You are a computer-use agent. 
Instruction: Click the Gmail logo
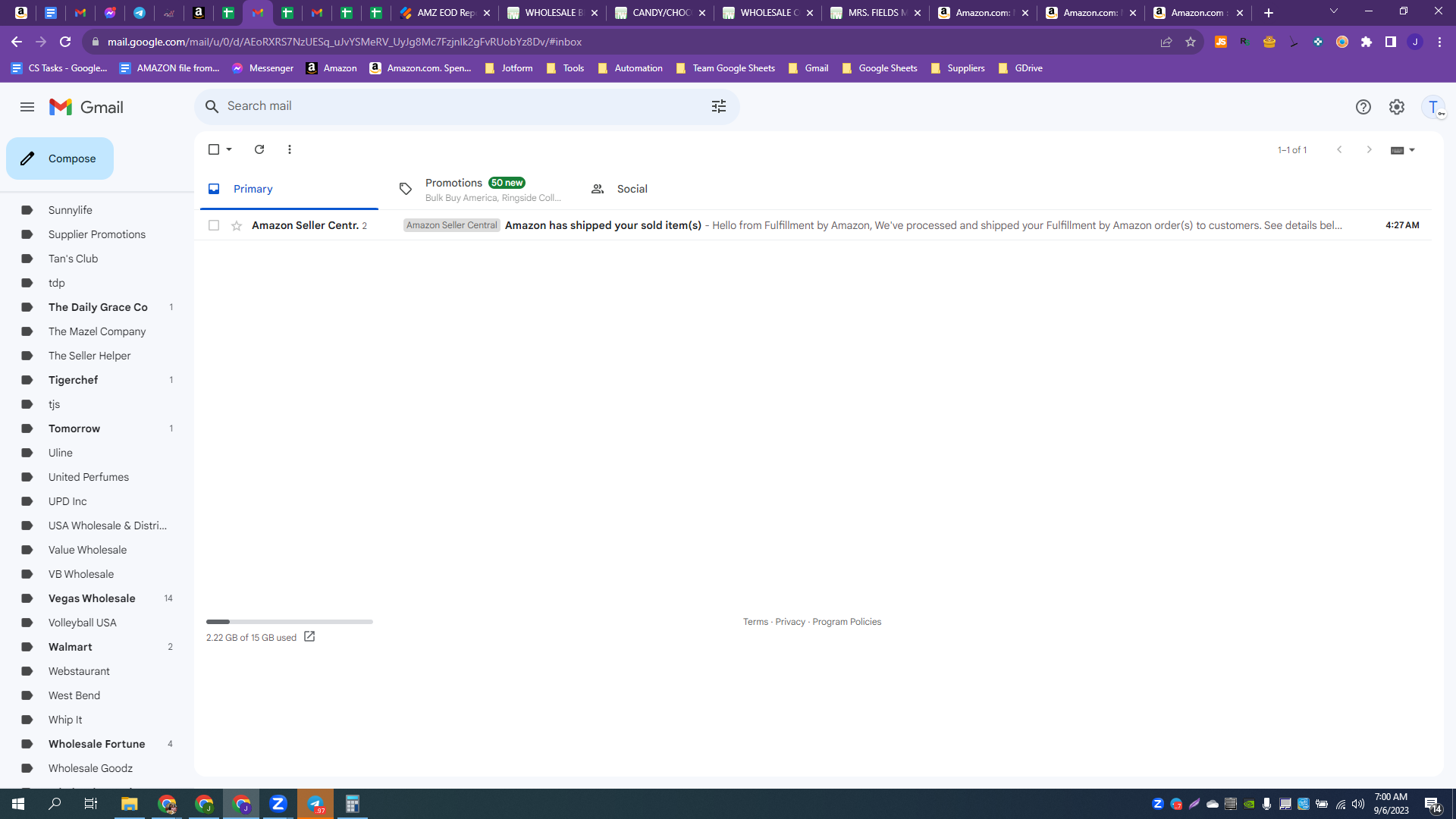tap(86, 107)
